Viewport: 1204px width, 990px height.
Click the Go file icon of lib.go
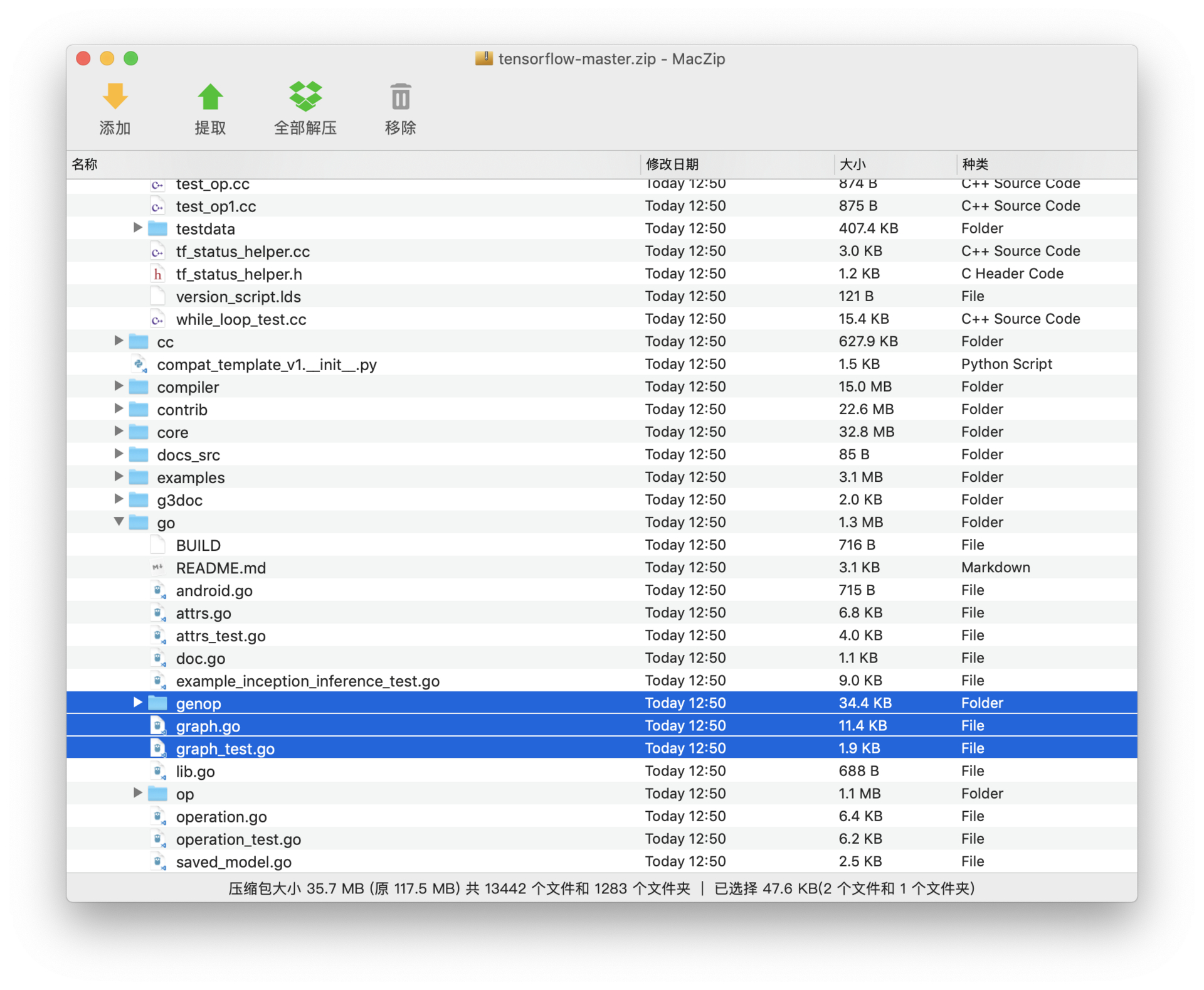click(158, 770)
